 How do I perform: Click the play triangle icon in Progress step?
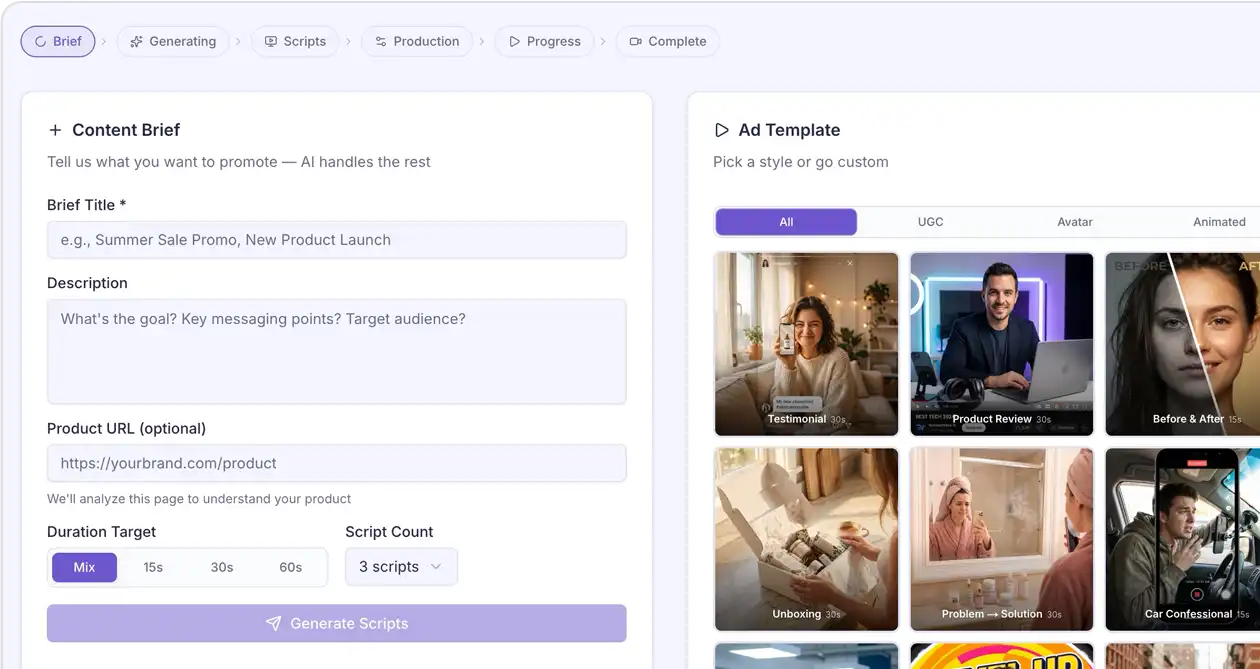point(514,42)
